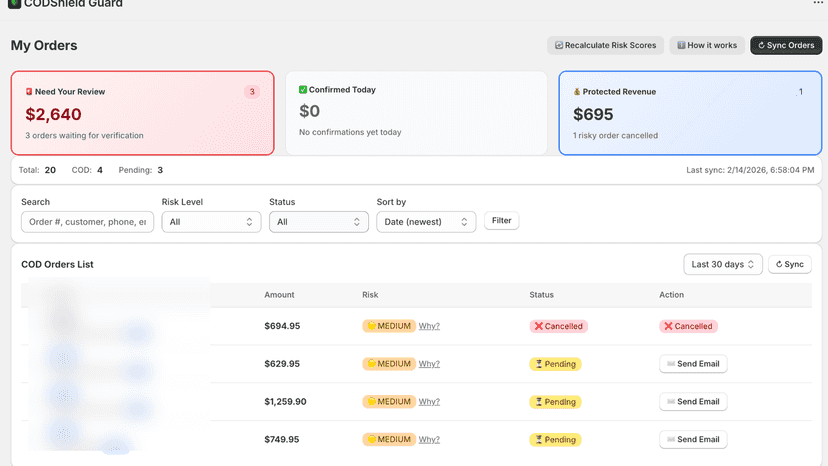The width and height of the screenshot is (828, 466).
Task: Click green checkmark icon on Confirmed Today
Action: coord(303,90)
